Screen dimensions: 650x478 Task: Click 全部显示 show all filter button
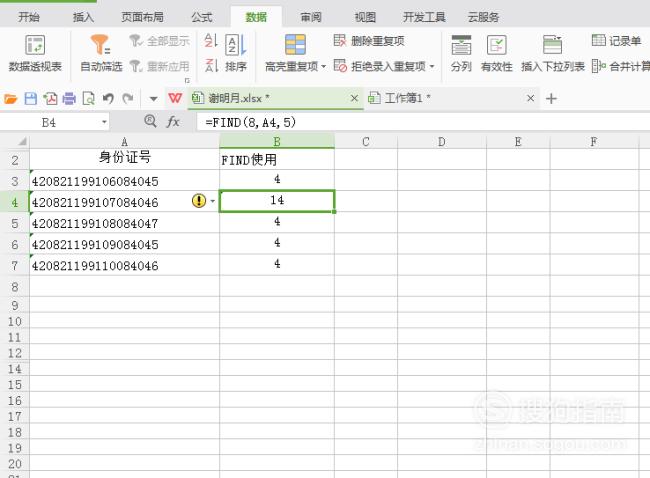click(160, 41)
